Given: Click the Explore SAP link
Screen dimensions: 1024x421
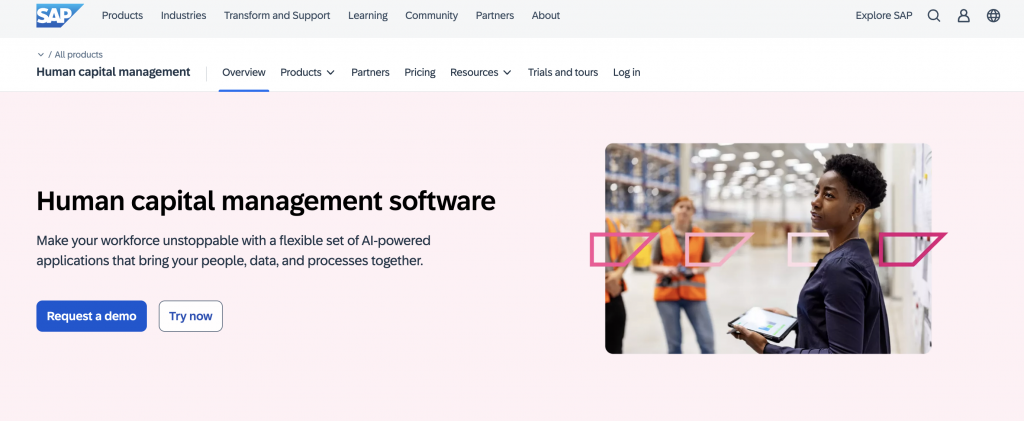Looking at the screenshot, I should coord(884,16).
